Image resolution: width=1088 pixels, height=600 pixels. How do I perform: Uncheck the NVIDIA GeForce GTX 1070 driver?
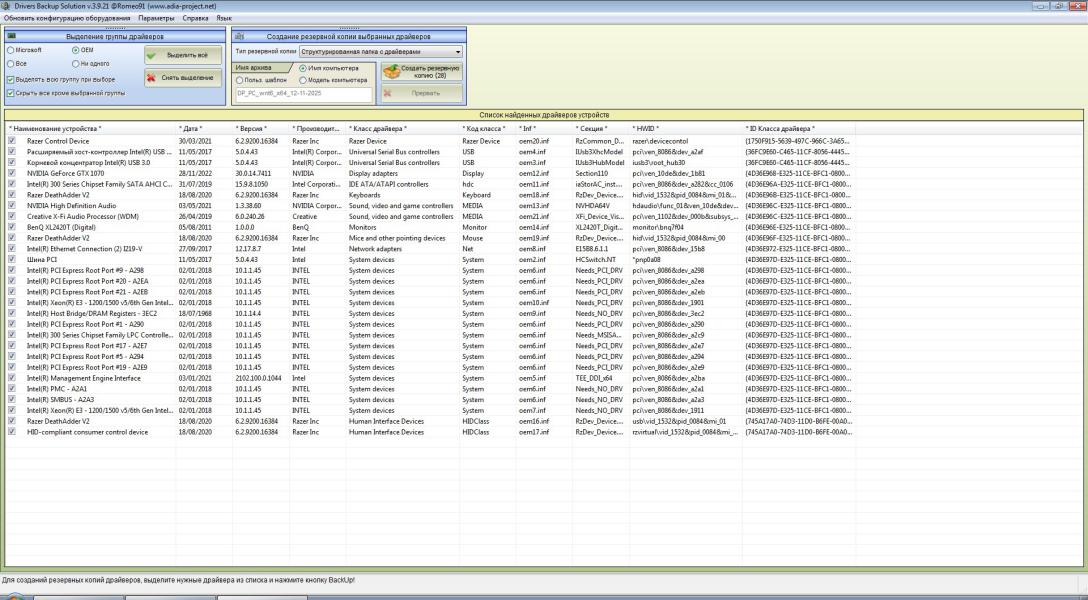(12, 173)
